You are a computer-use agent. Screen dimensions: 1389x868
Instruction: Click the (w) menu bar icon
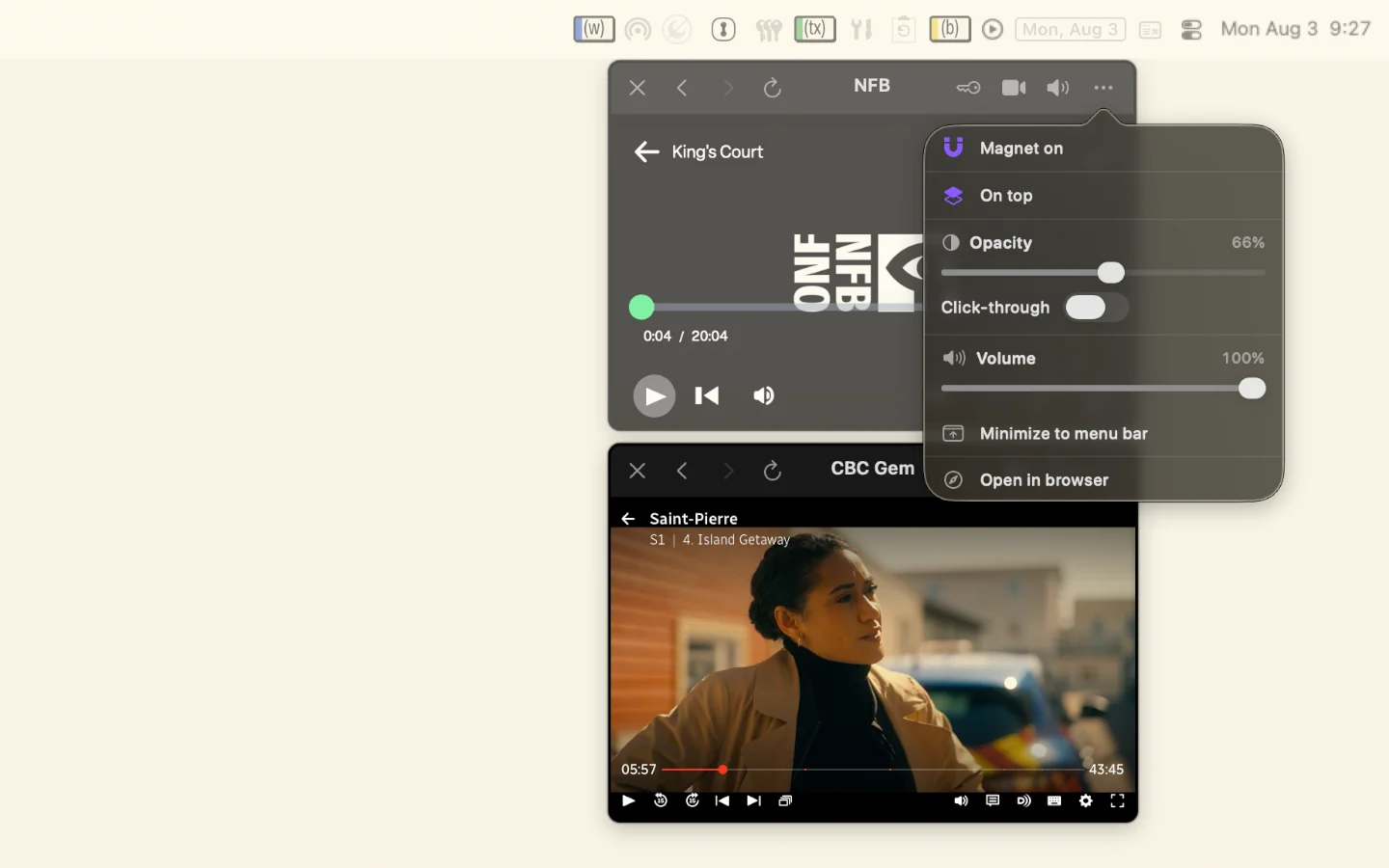(x=594, y=29)
